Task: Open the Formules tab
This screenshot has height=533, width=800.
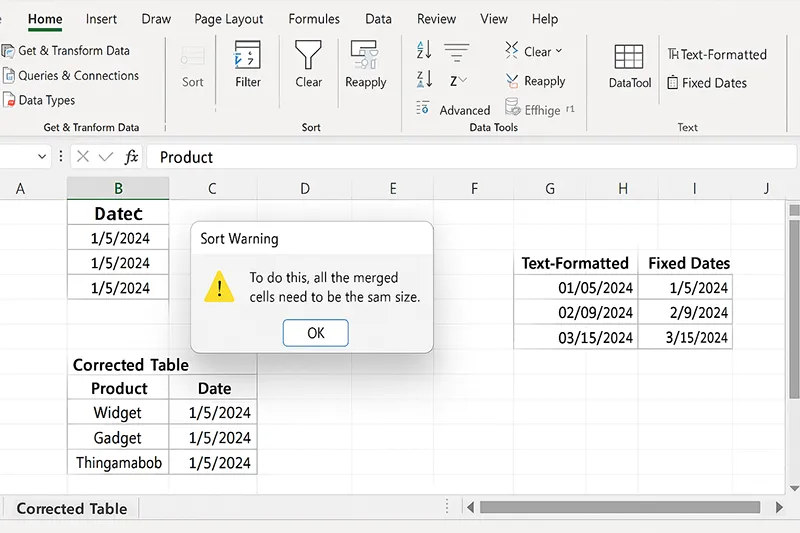Action: click(x=314, y=19)
